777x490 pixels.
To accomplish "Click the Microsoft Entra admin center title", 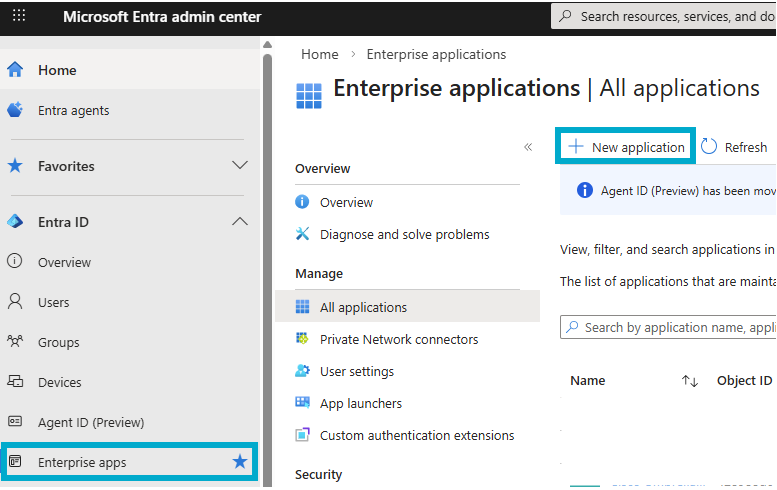I will pyautogui.click(x=162, y=16).
